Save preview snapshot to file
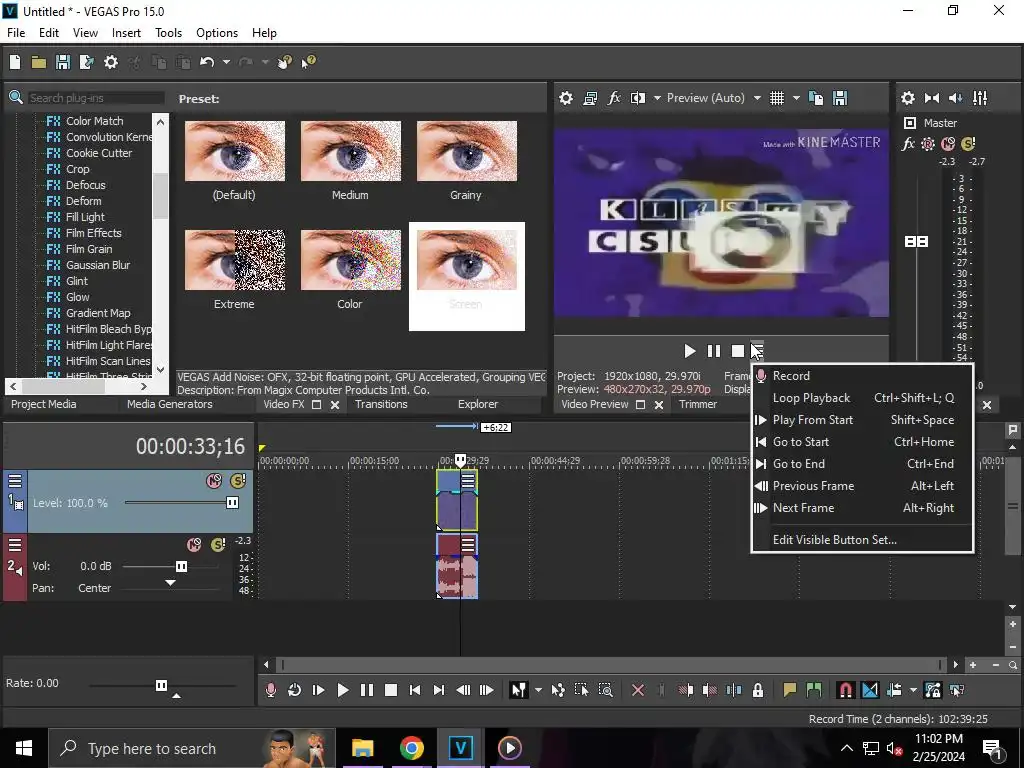Image resolution: width=1024 pixels, height=768 pixels. tap(840, 98)
